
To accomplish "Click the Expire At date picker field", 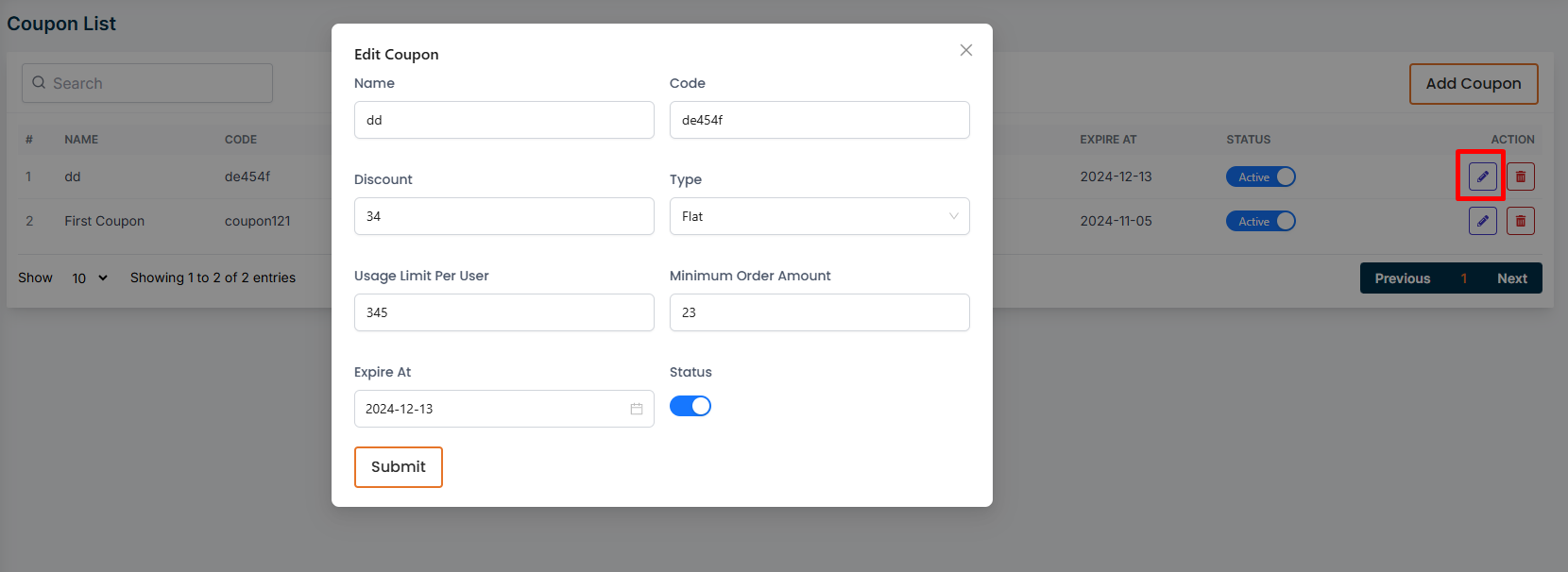I will [491, 409].
